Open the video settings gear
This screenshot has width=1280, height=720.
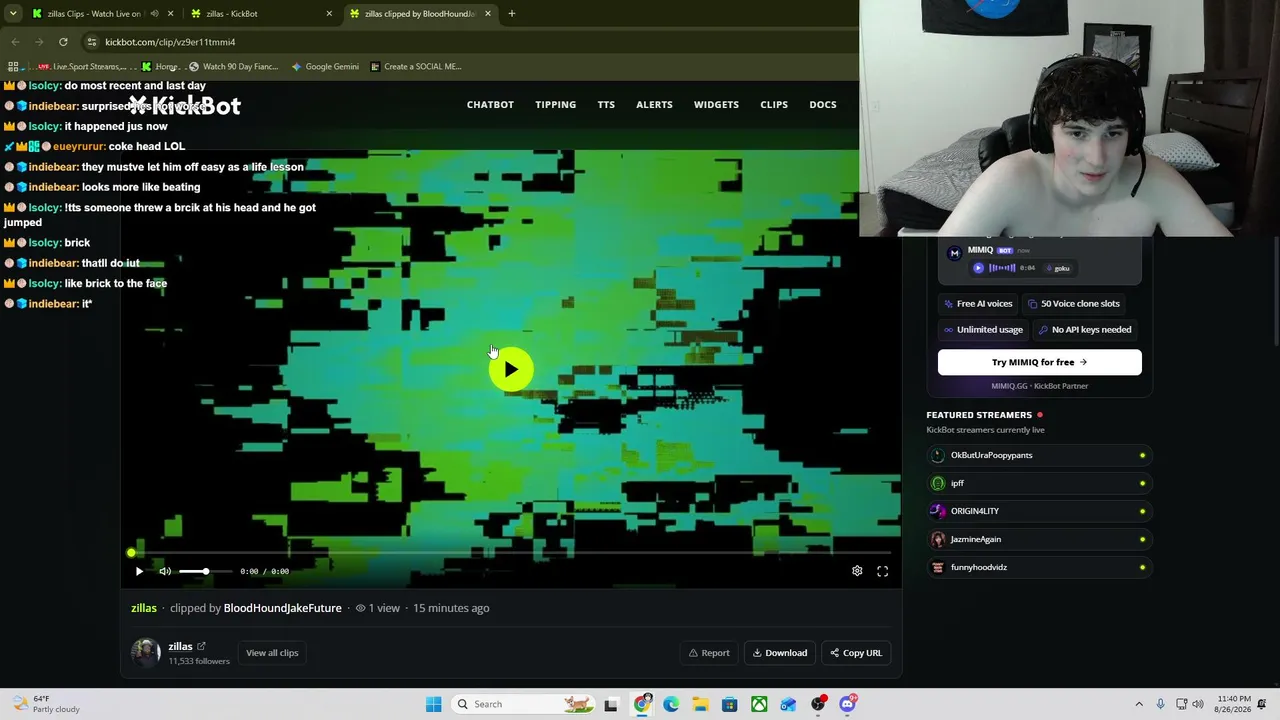857,571
